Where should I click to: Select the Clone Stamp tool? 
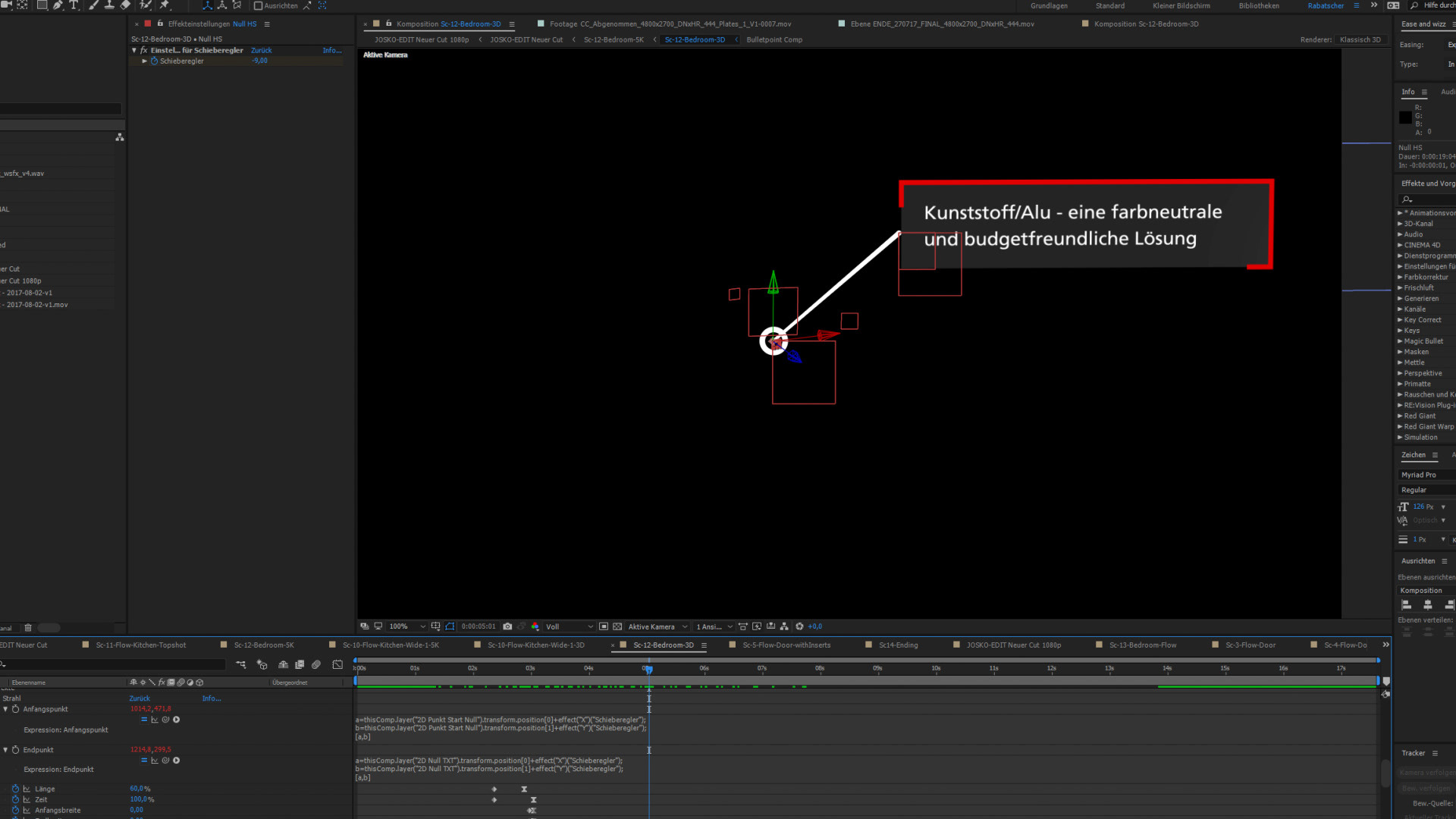coord(109,5)
